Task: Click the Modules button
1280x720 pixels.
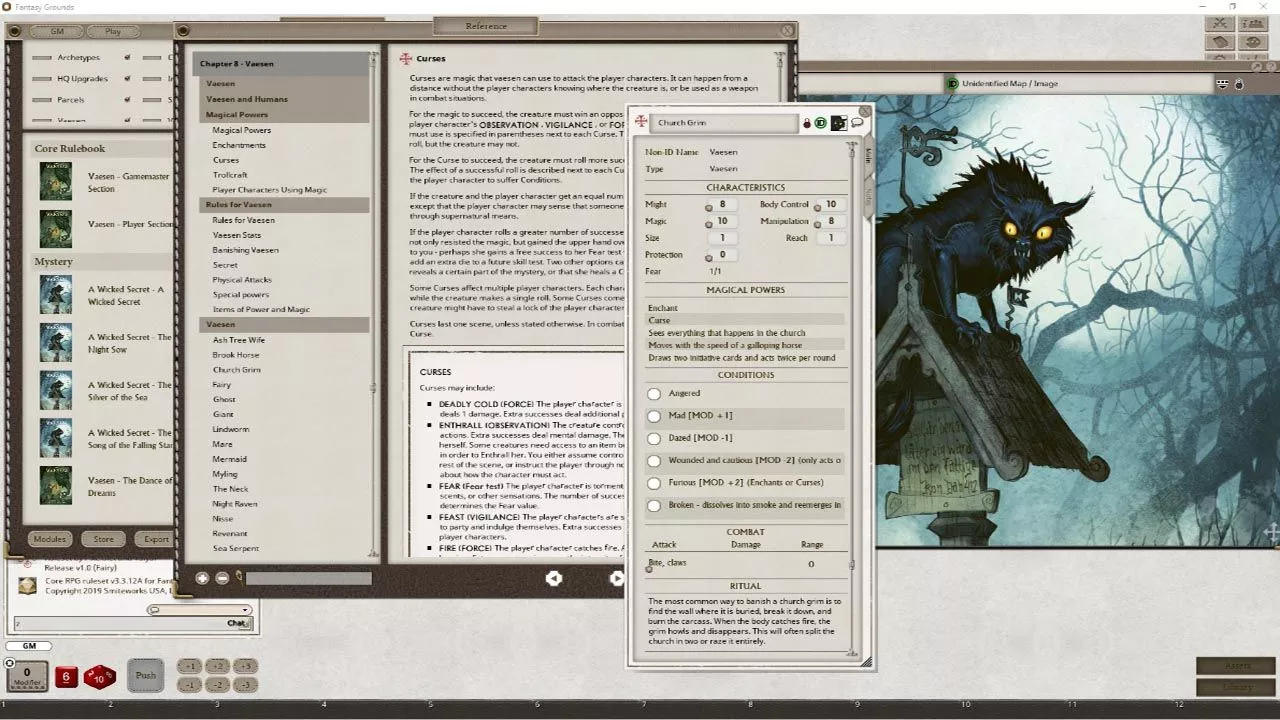Action: [49, 539]
